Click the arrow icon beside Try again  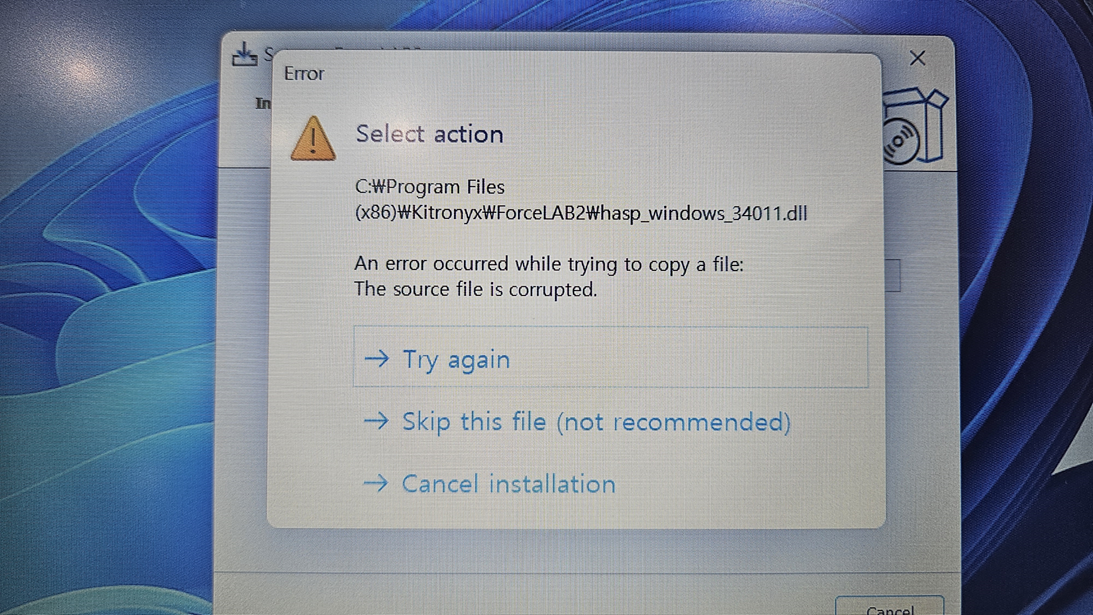(377, 358)
